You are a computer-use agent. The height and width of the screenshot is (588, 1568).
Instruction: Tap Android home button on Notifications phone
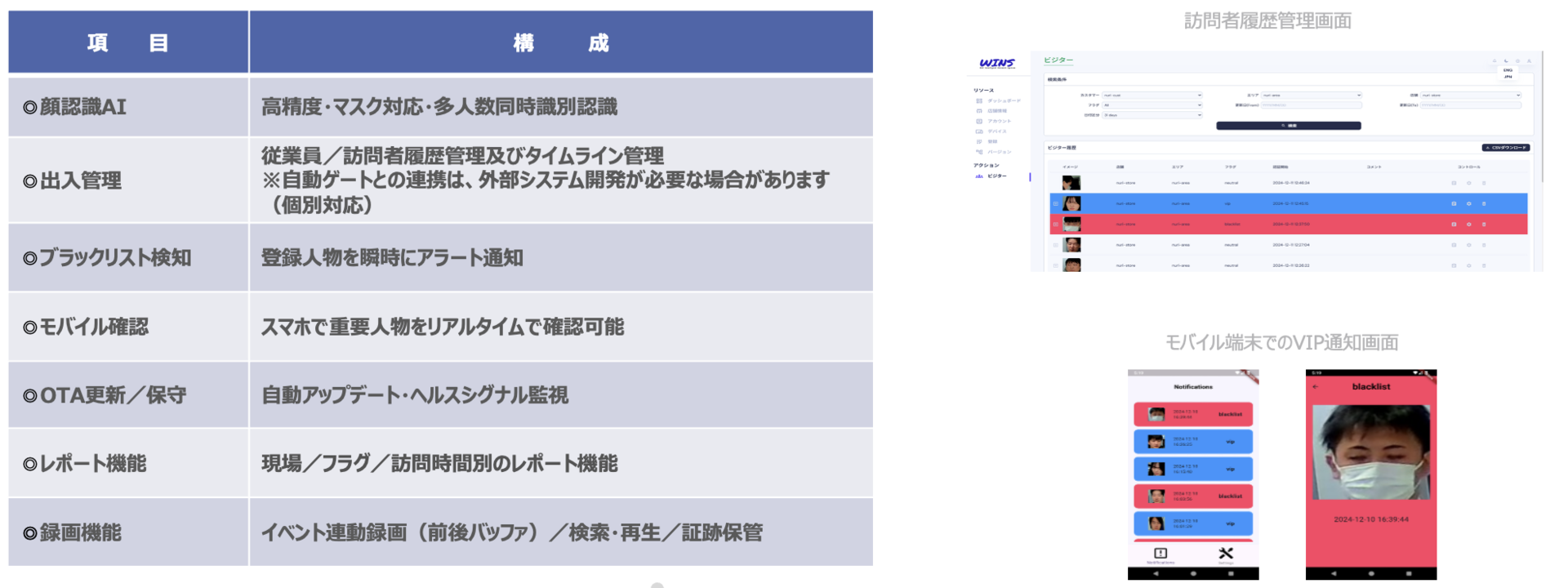[x=1193, y=574]
